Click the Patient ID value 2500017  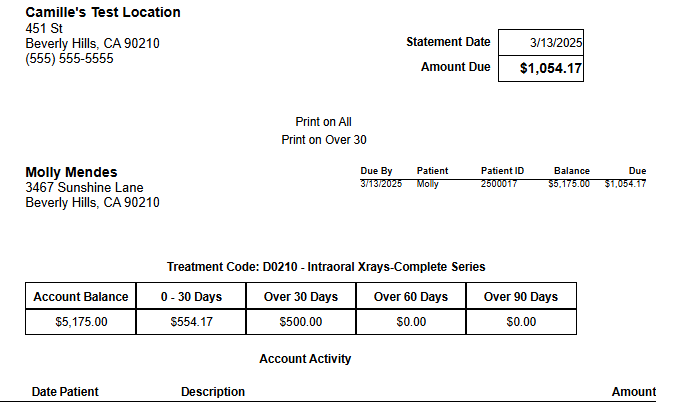pyautogui.click(x=499, y=184)
